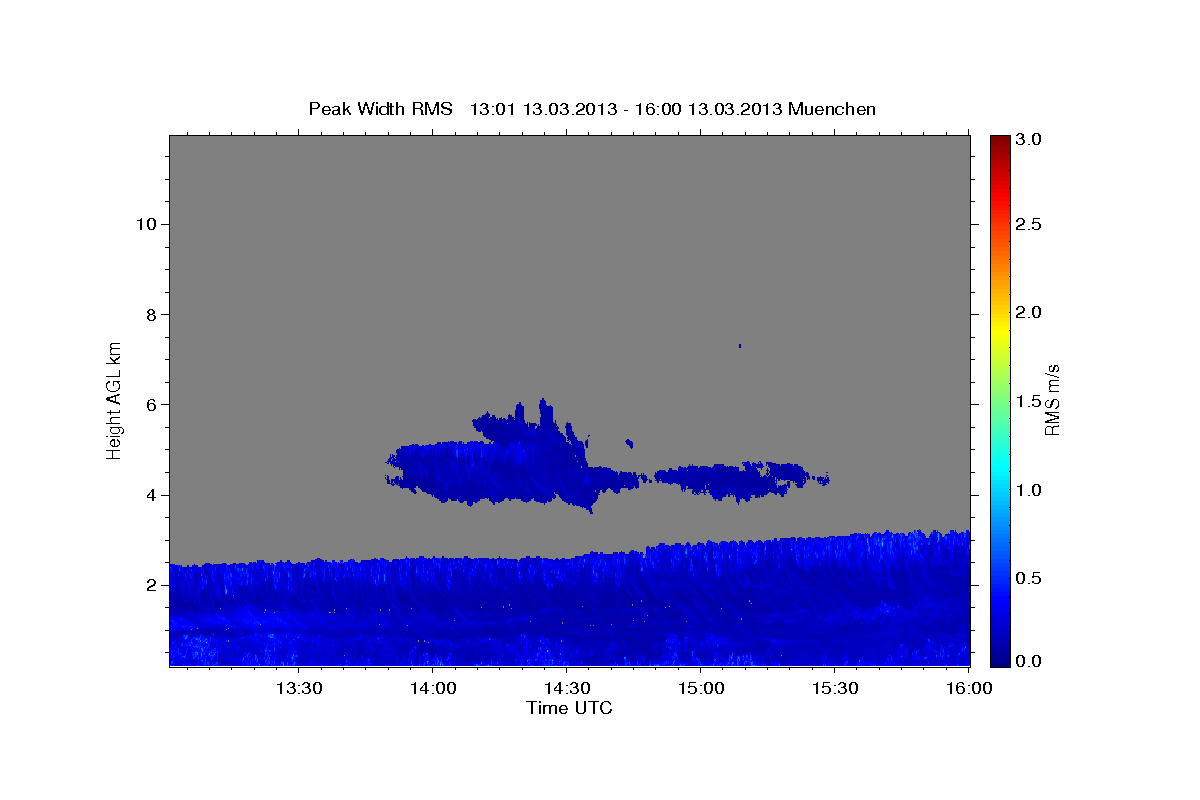Click the dark red top of colorbar
The width and height of the screenshot is (1200, 800).
pos(1000,143)
